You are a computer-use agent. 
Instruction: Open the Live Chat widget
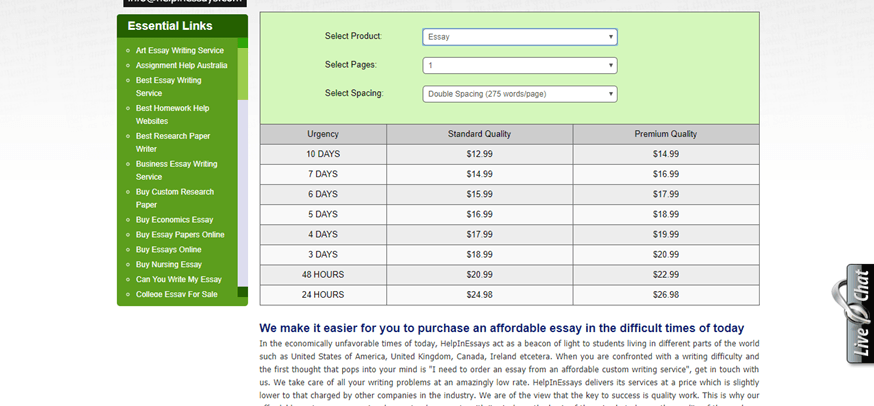point(853,315)
